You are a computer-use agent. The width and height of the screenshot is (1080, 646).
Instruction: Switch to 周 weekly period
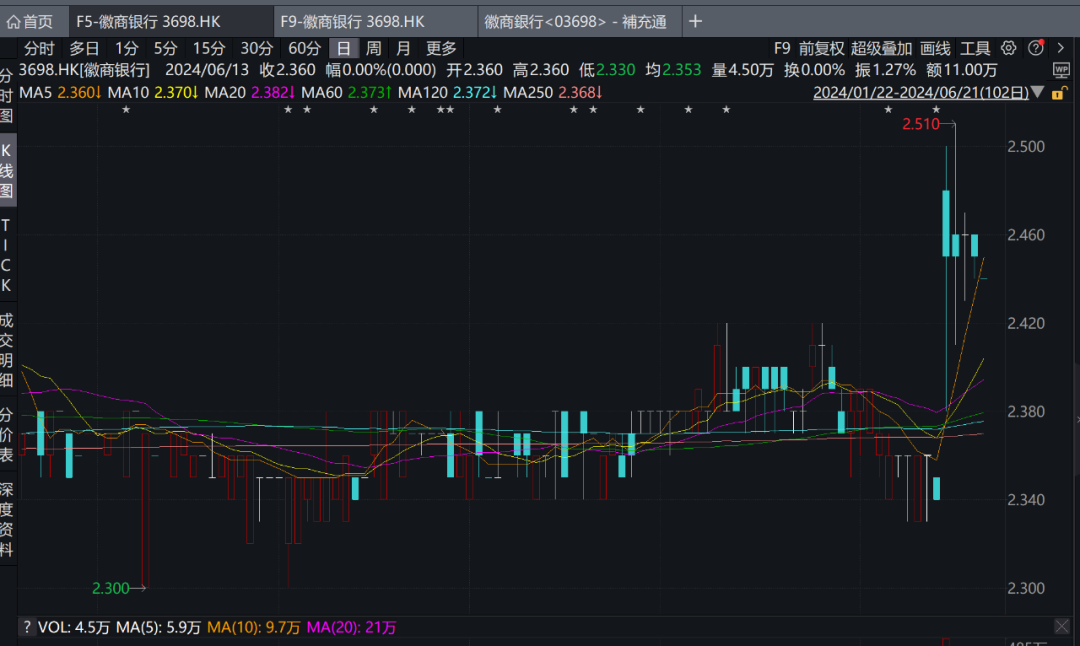coord(373,48)
